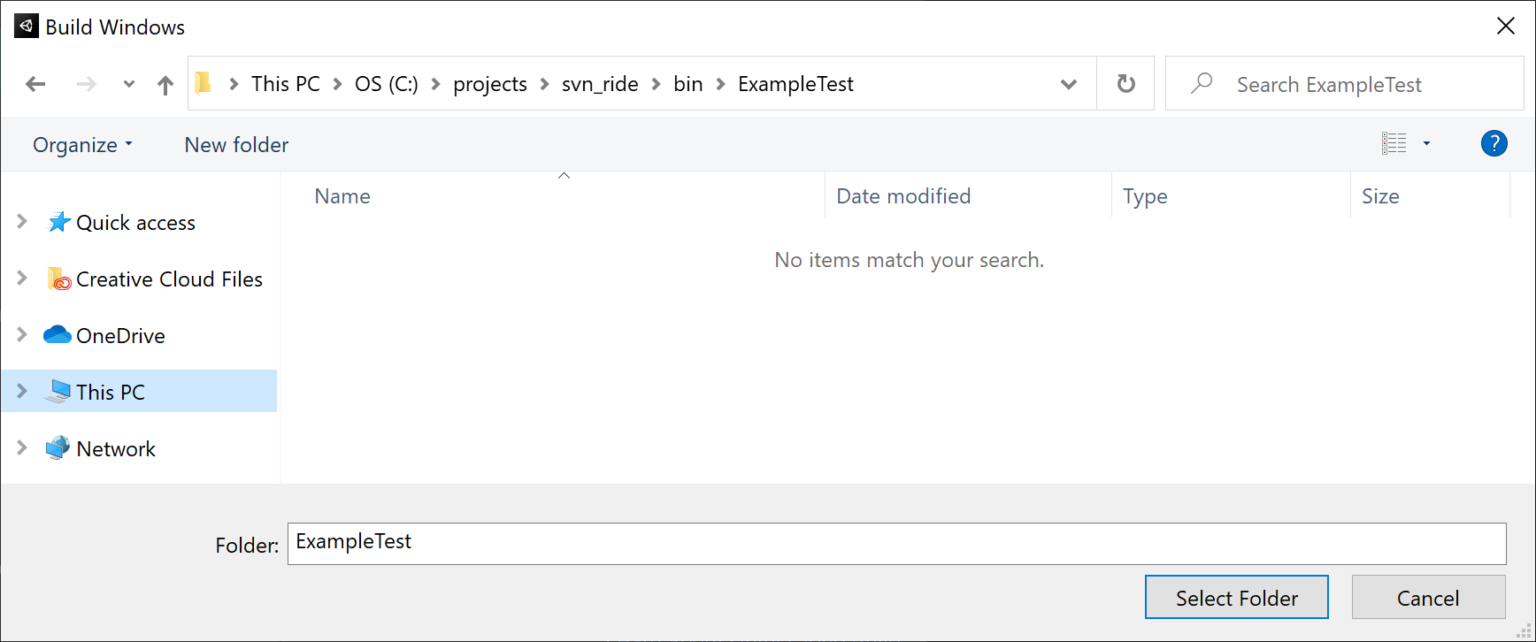Image resolution: width=1536 pixels, height=642 pixels.
Task: Expand the This PC tree item
Action: point(22,391)
